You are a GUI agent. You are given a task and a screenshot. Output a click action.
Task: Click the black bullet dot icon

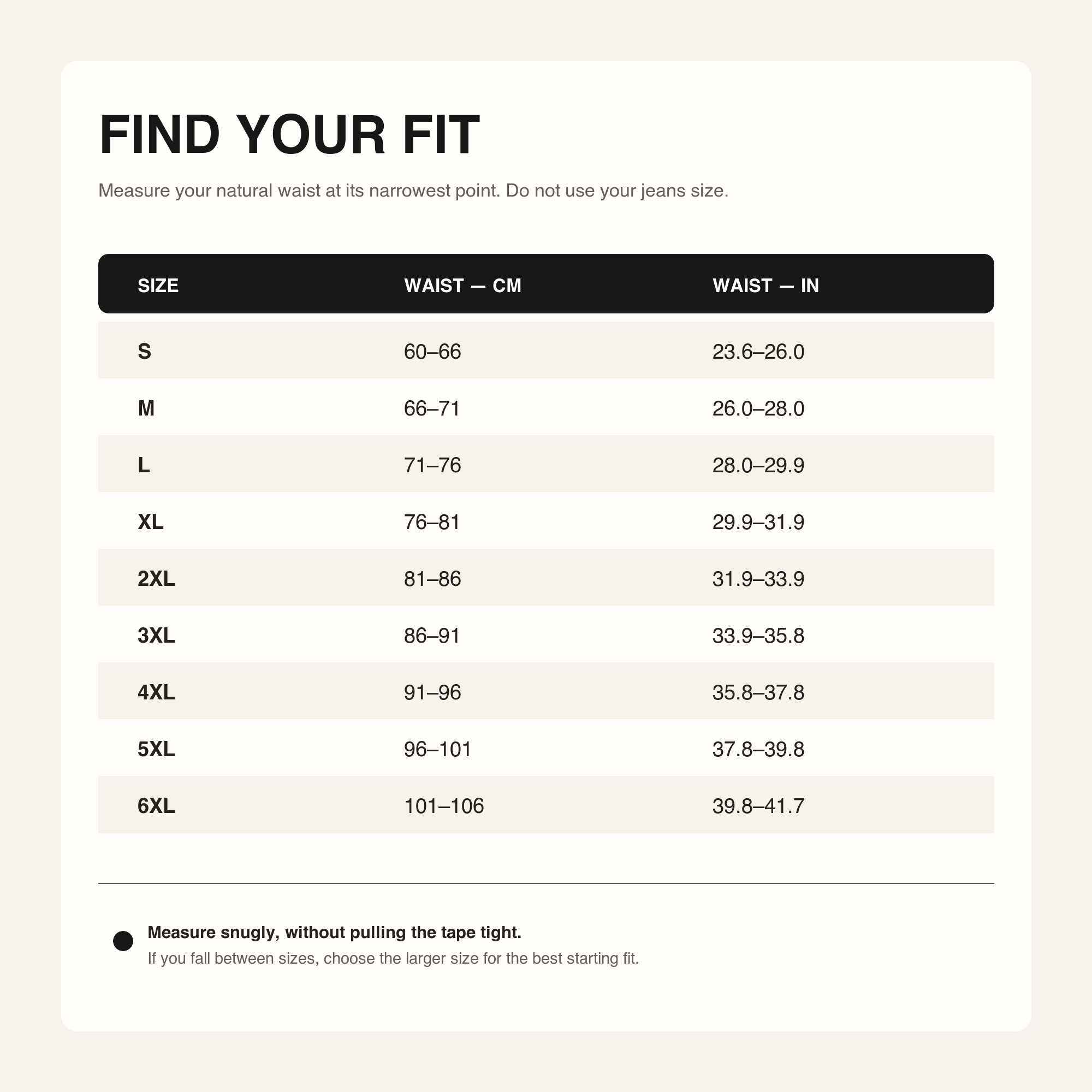coord(123,941)
